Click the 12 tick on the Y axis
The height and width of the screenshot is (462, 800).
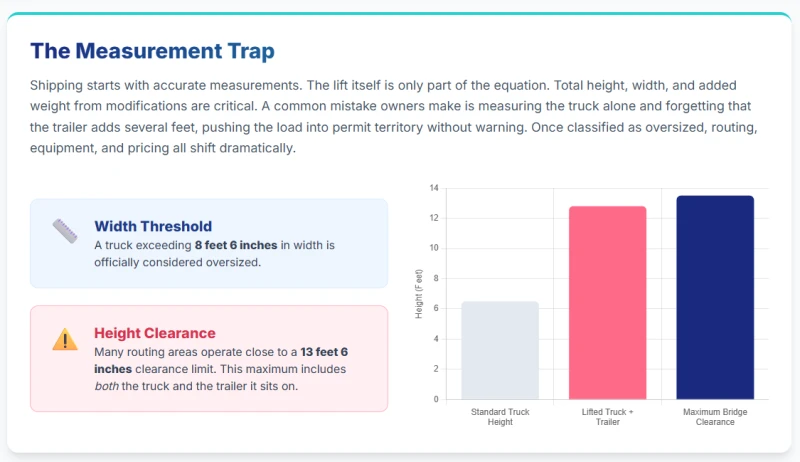[x=434, y=218]
